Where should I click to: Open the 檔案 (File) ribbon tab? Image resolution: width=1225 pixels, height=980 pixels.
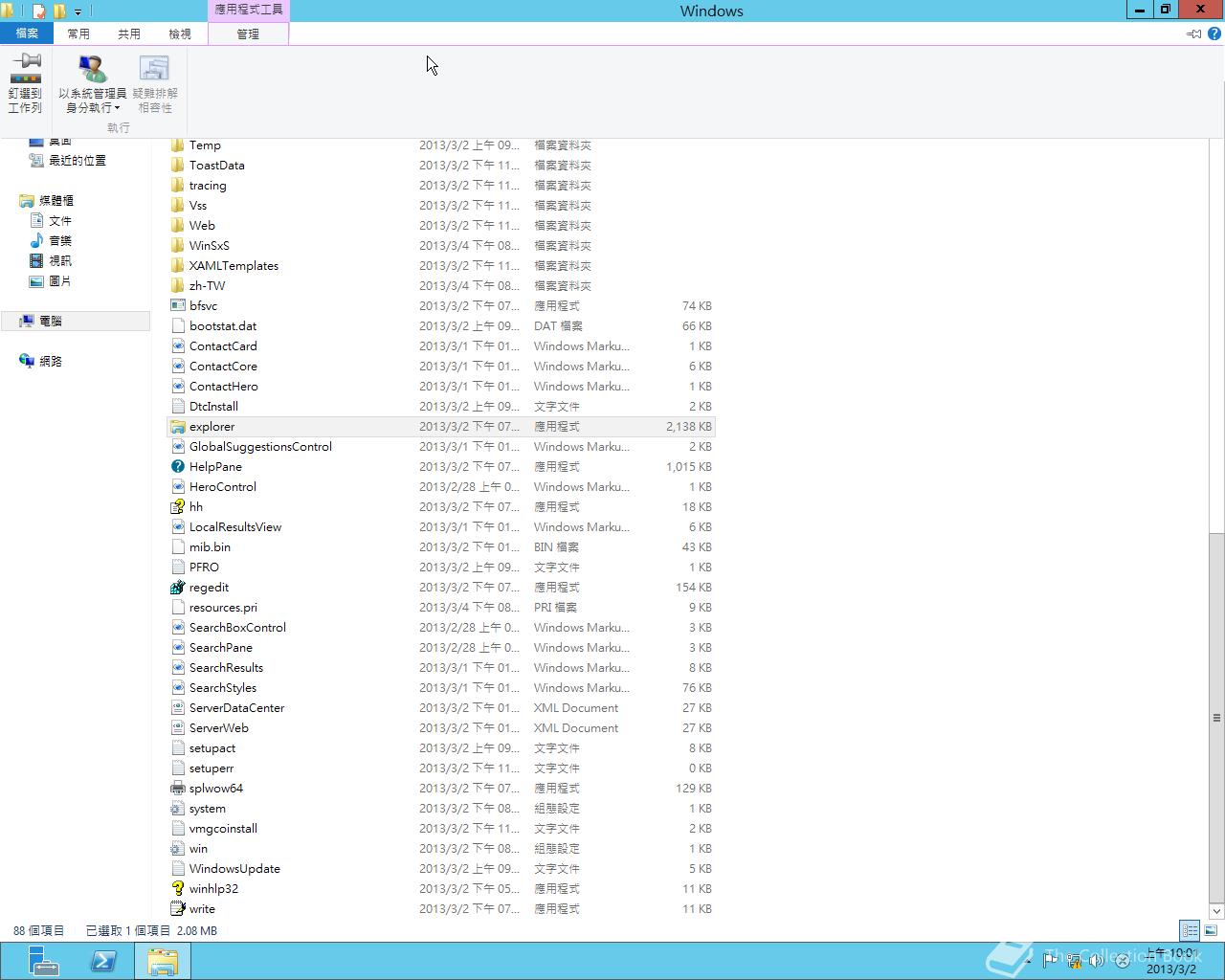[x=27, y=33]
